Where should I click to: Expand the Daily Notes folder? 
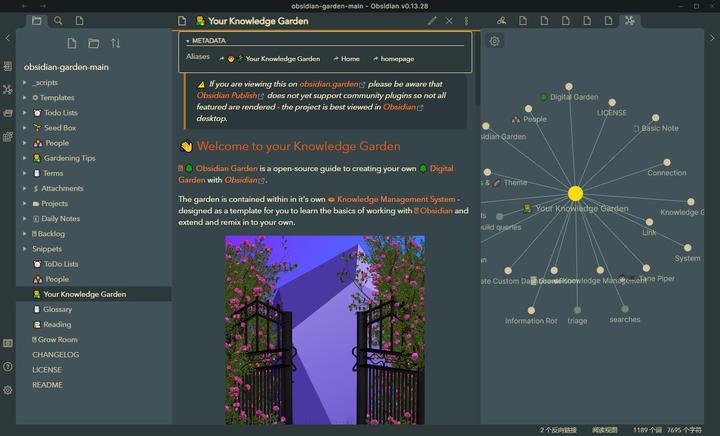click(x=25, y=218)
